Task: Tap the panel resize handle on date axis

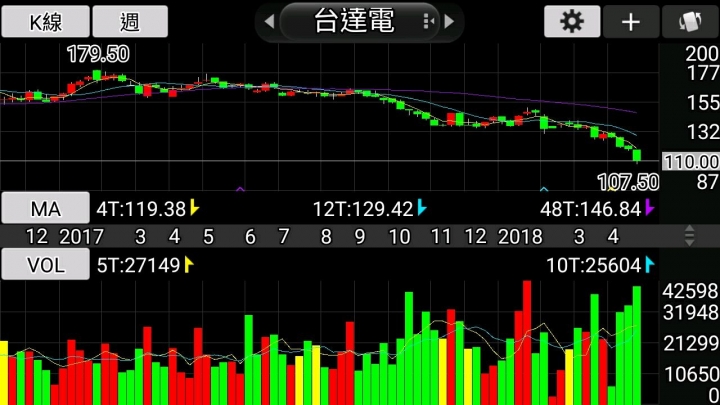Action: [x=689, y=236]
